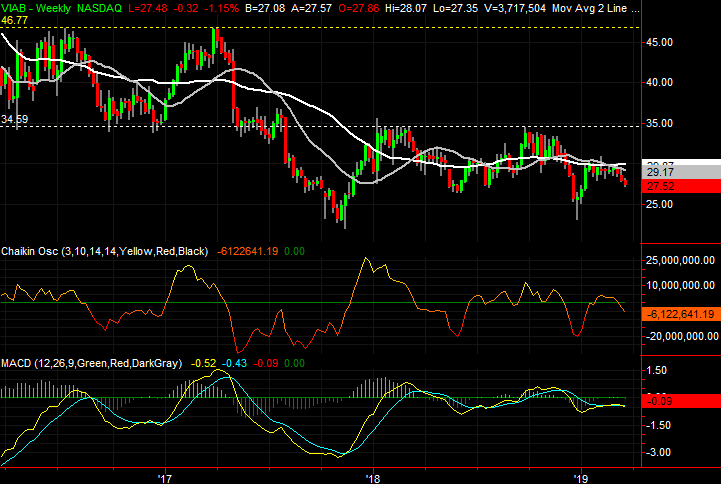Select the MACD (12,26,9) indicator label
The height and width of the screenshot is (484, 721).
click(90, 363)
